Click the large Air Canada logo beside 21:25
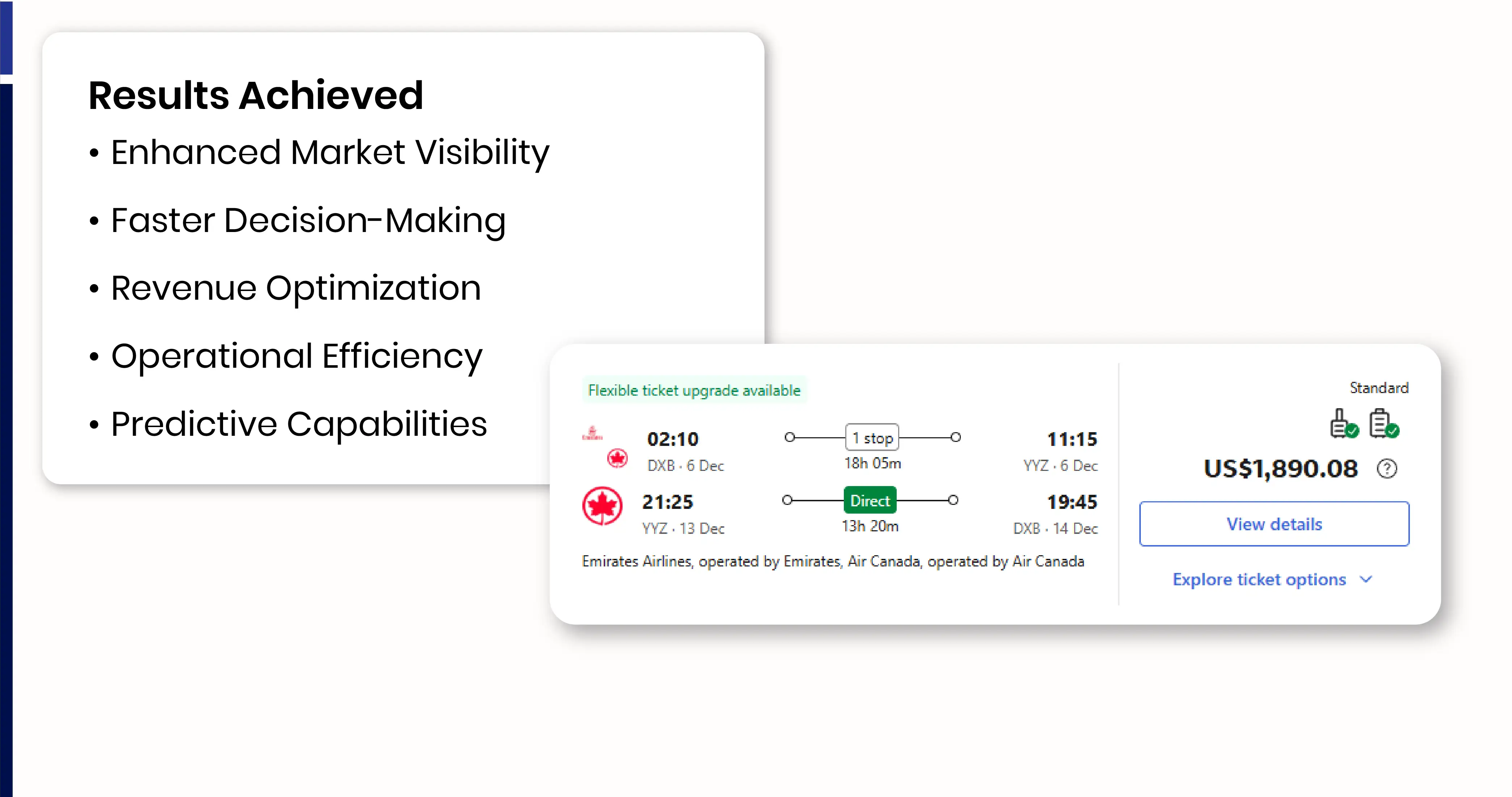This screenshot has height=797, width=1512. pyautogui.click(x=602, y=506)
